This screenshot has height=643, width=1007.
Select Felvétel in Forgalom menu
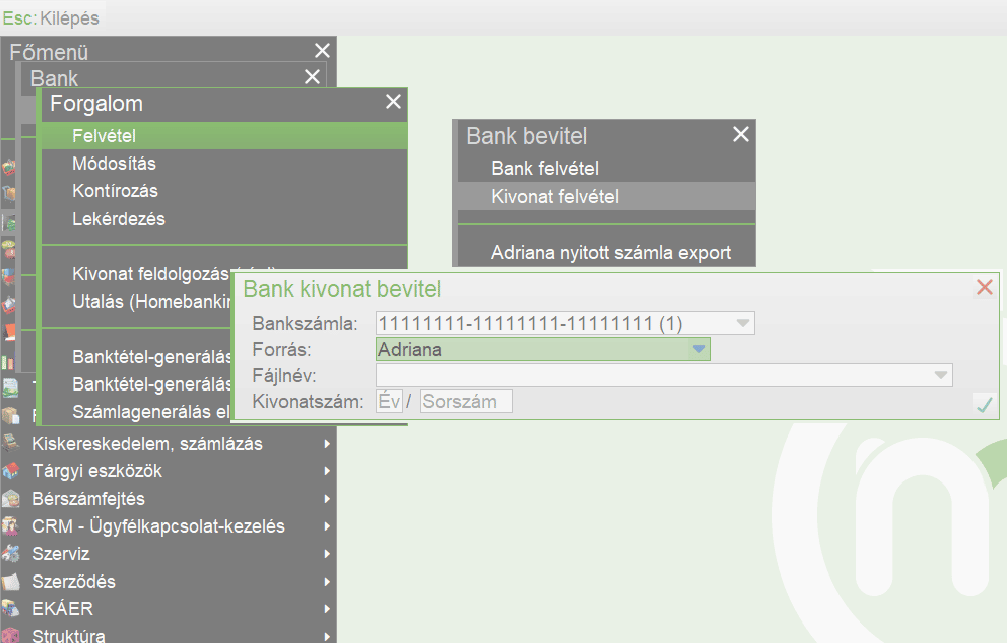[x=224, y=136]
